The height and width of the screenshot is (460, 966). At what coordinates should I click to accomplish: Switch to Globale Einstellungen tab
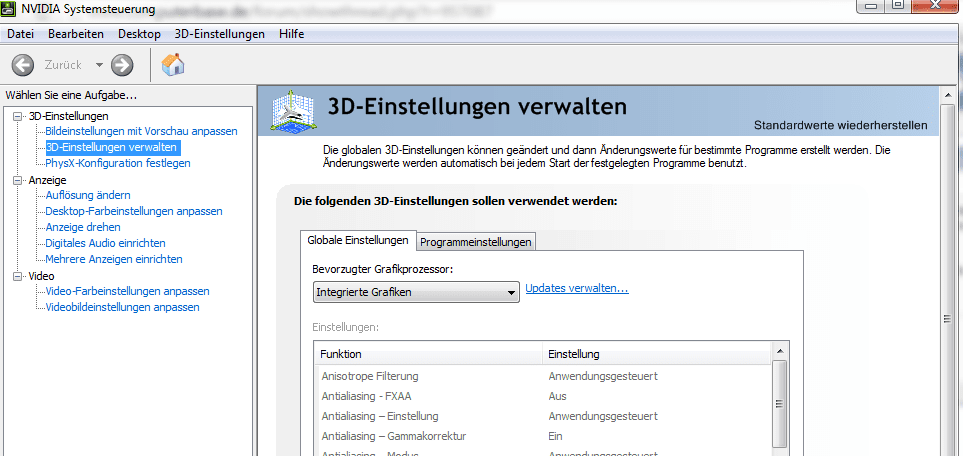[358, 240]
